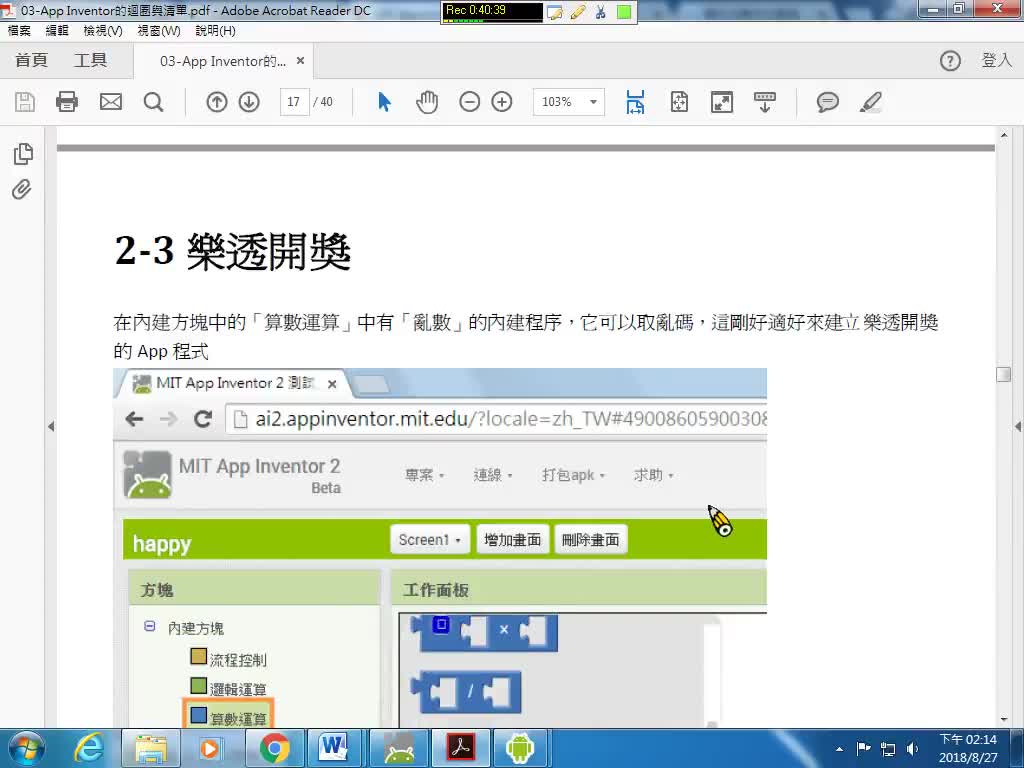The height and width of the screenshot is (768, 1024).
Task: Open the 檔案 menu
Action: pos(20,31)
